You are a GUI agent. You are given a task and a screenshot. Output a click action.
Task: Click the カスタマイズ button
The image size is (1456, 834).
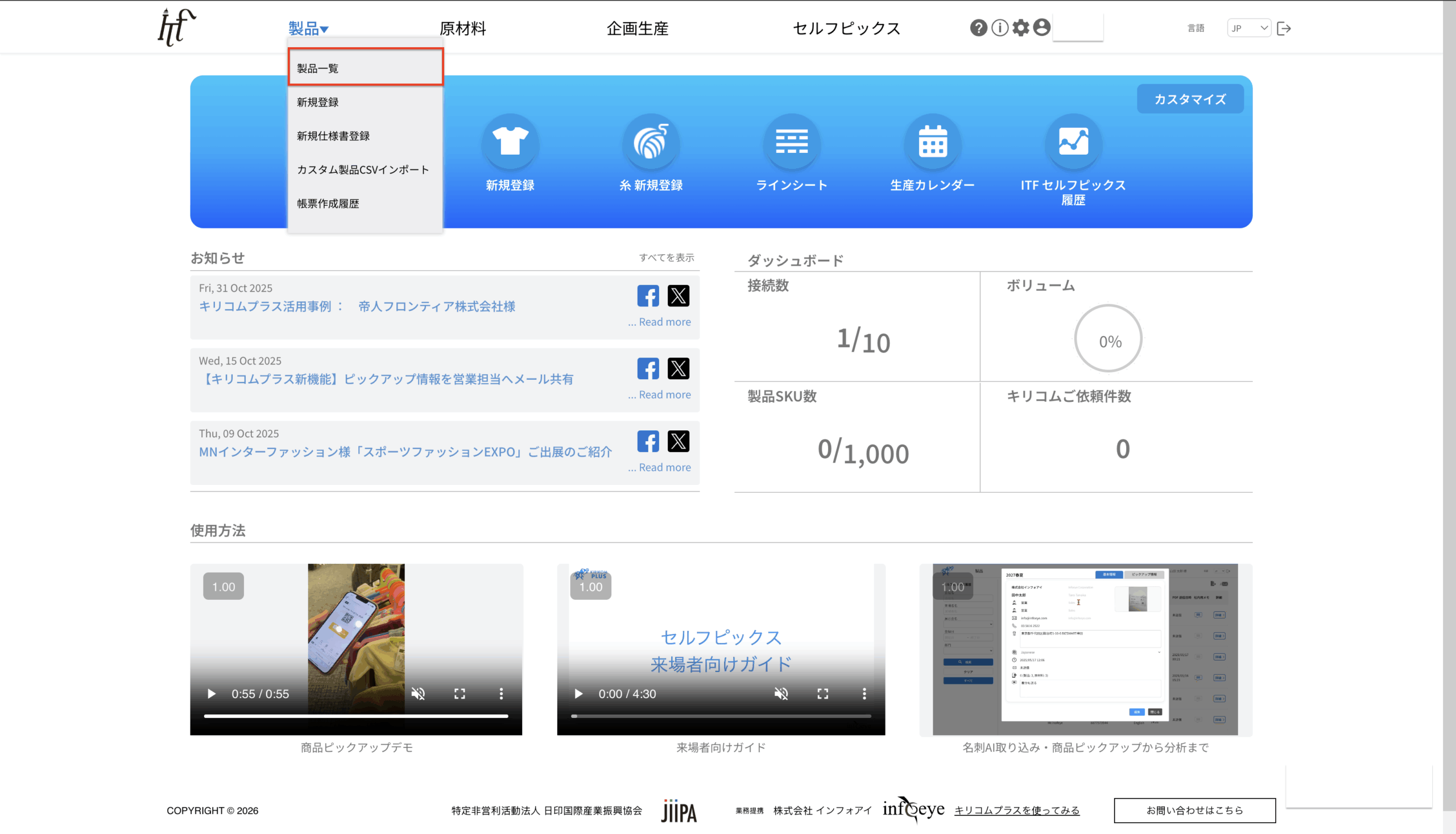click(1190, 99)
